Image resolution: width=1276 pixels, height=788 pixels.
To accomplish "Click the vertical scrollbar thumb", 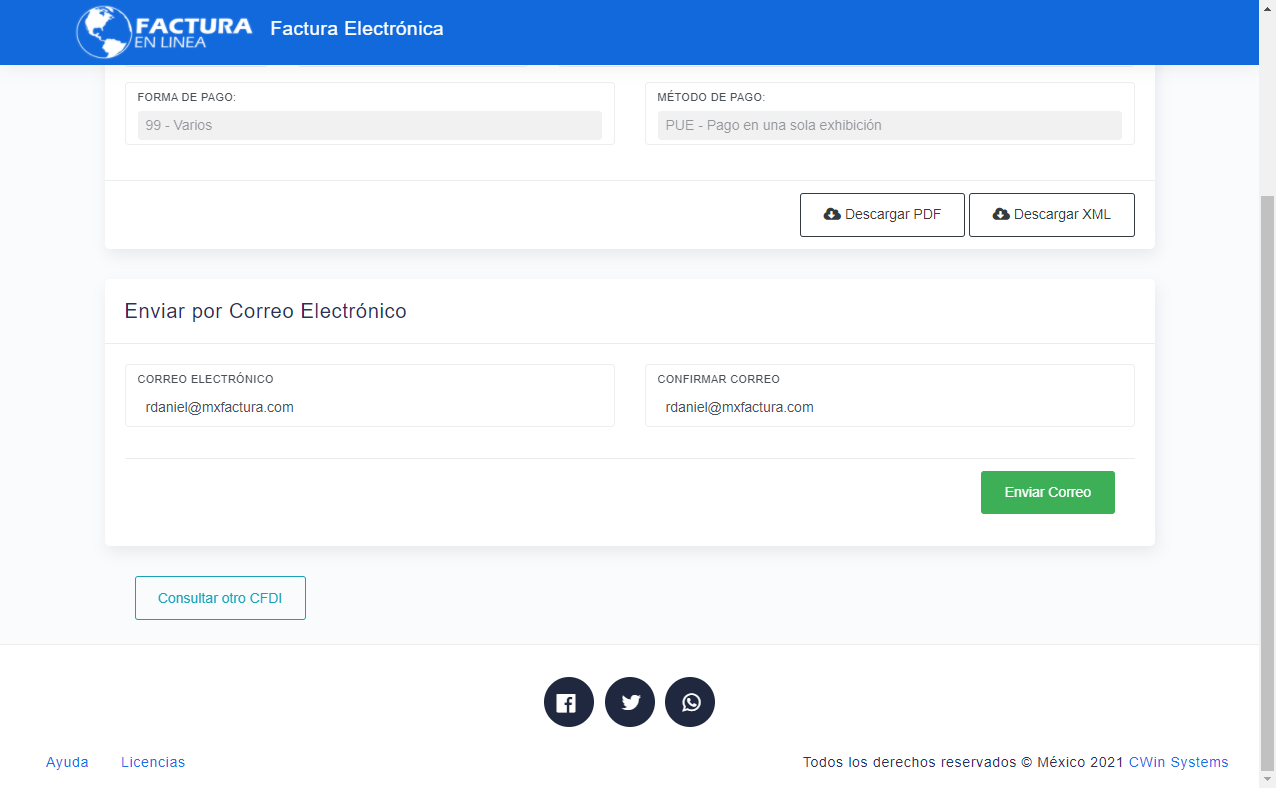I will (1267, 480).
